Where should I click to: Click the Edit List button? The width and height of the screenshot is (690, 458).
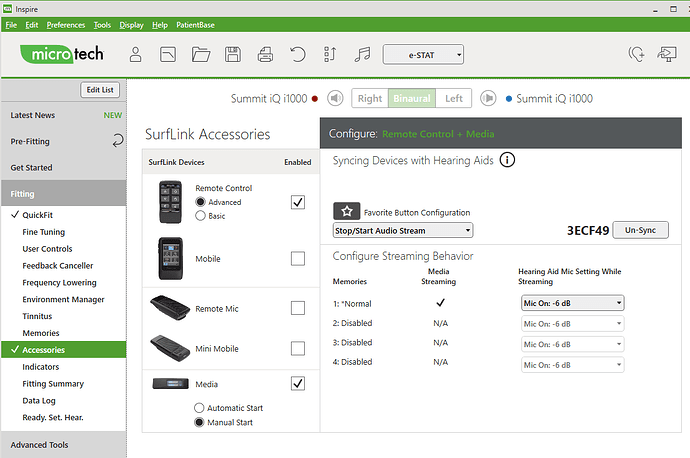[x=100, y=90]
